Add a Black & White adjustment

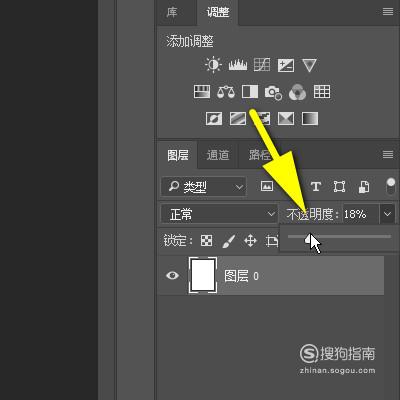250,92
